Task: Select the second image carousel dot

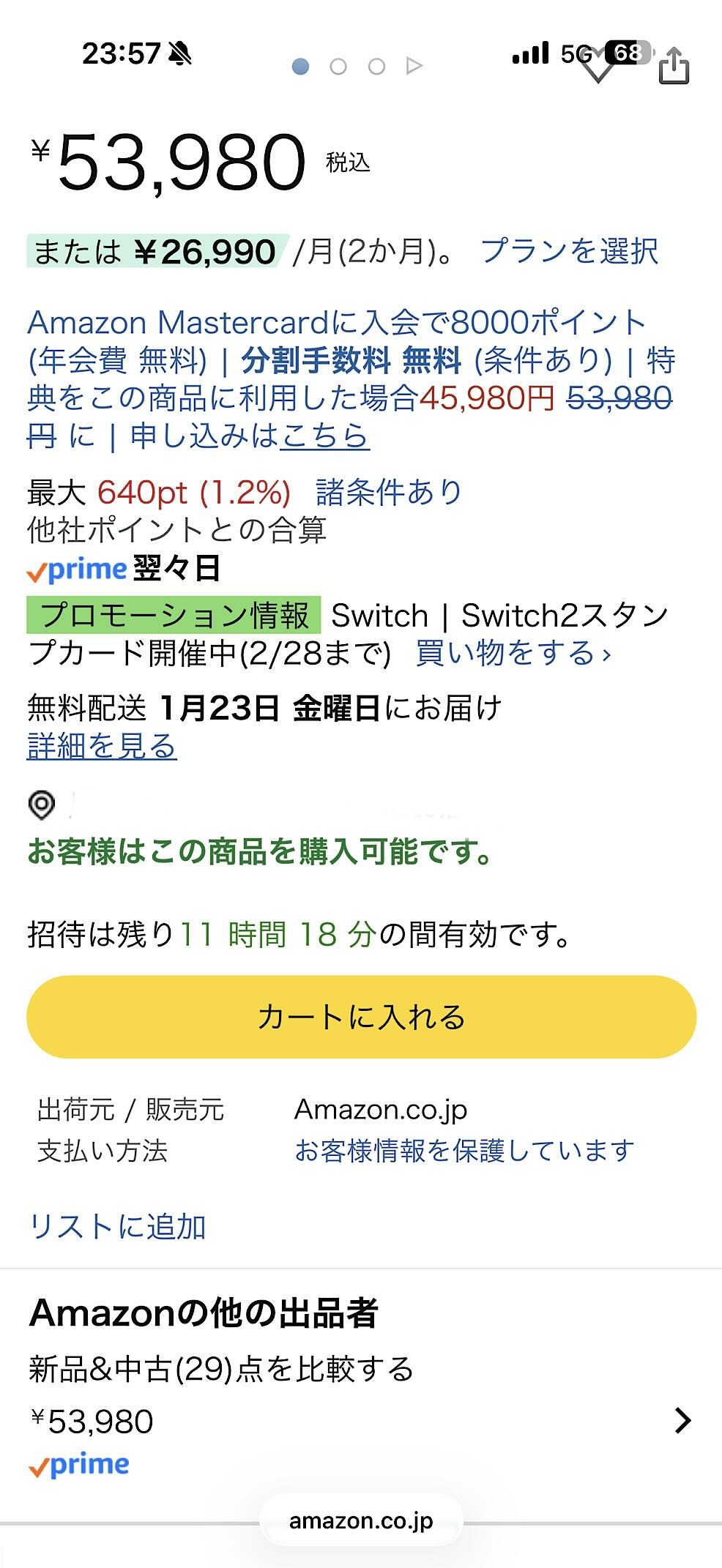Action: (338, 67)
